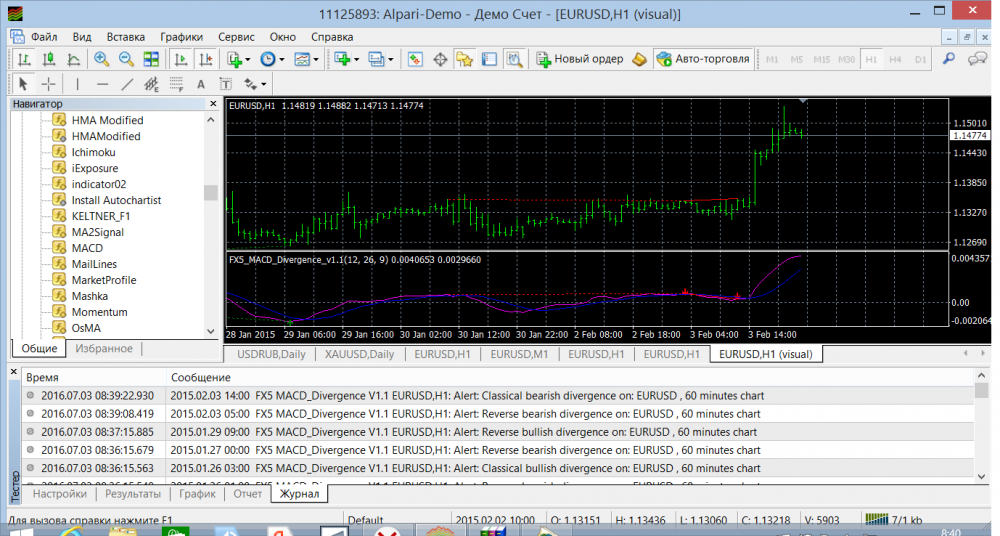Screen dimensions: 1000x536
Task: Open the chart periodicity clock dropdown
Action: (x=271, y=59)
